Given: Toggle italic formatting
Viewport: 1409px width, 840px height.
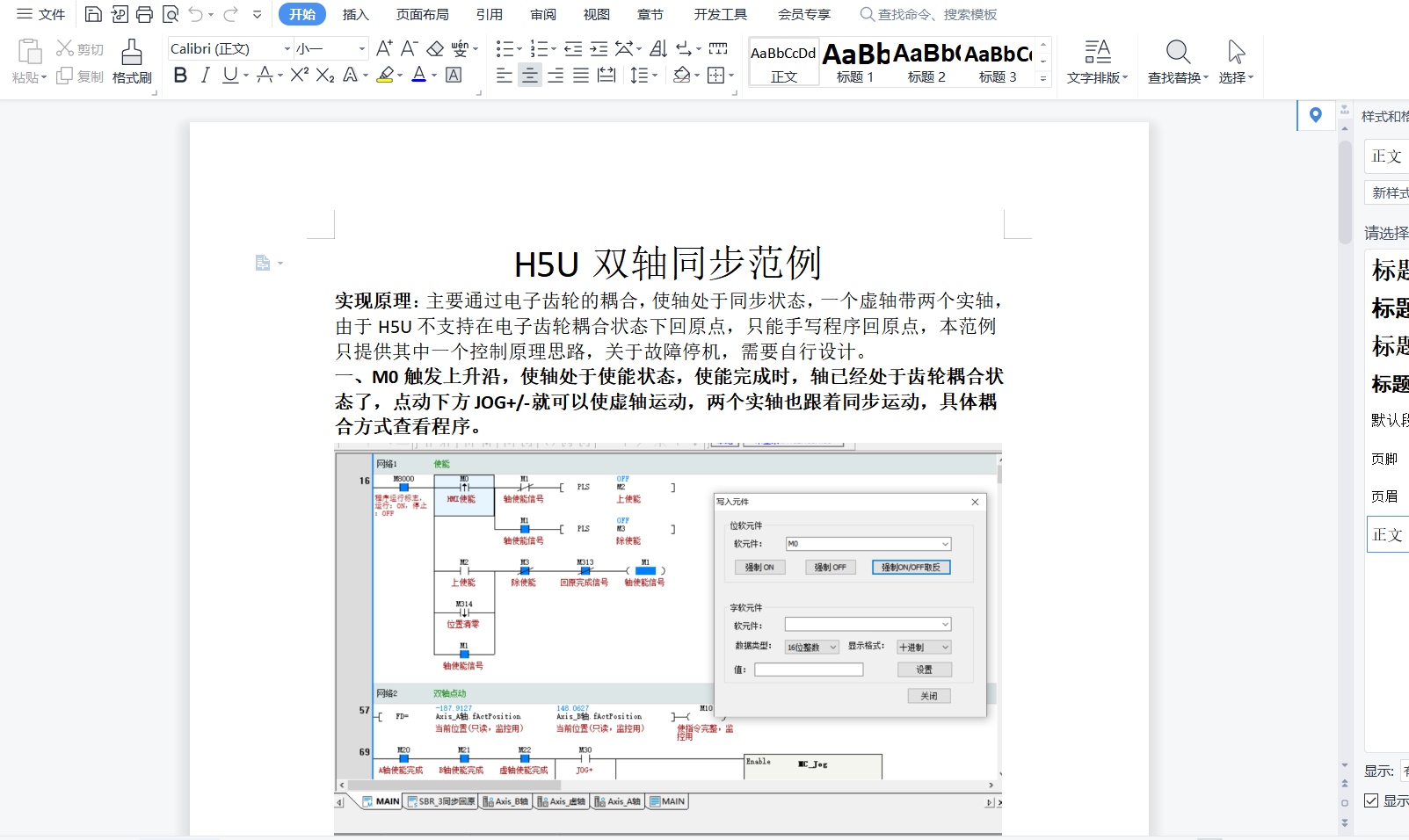Looking at the screenshot, I should (x=206, y=76).
